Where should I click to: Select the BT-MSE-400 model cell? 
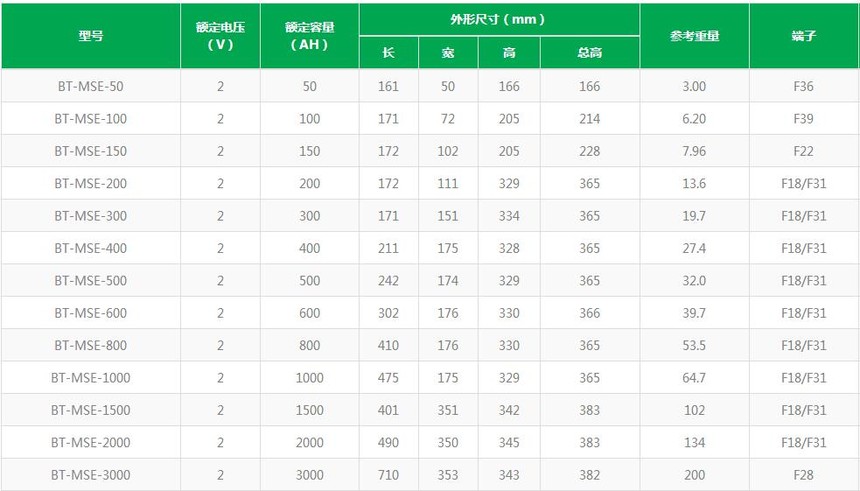point(91,248)
